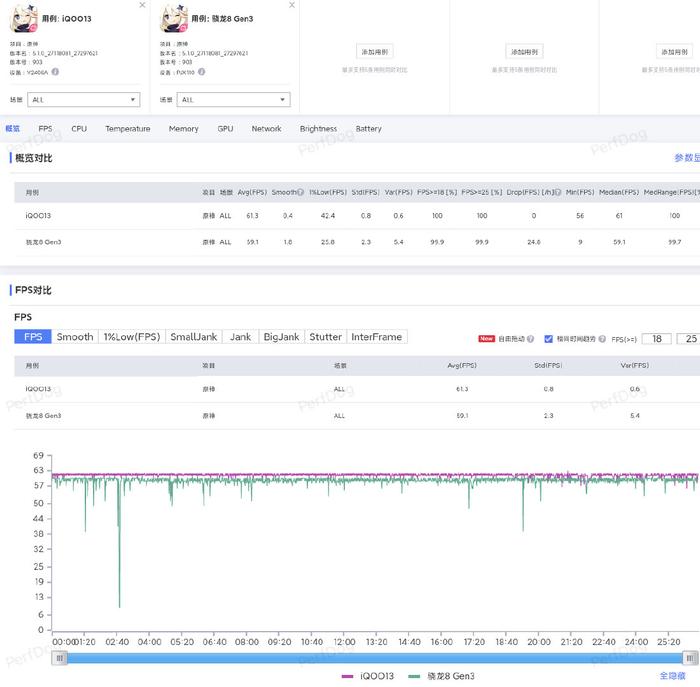The width and height of the screenshot is (700, 687).
Task: Open the GPU tab
Action: 225,129
